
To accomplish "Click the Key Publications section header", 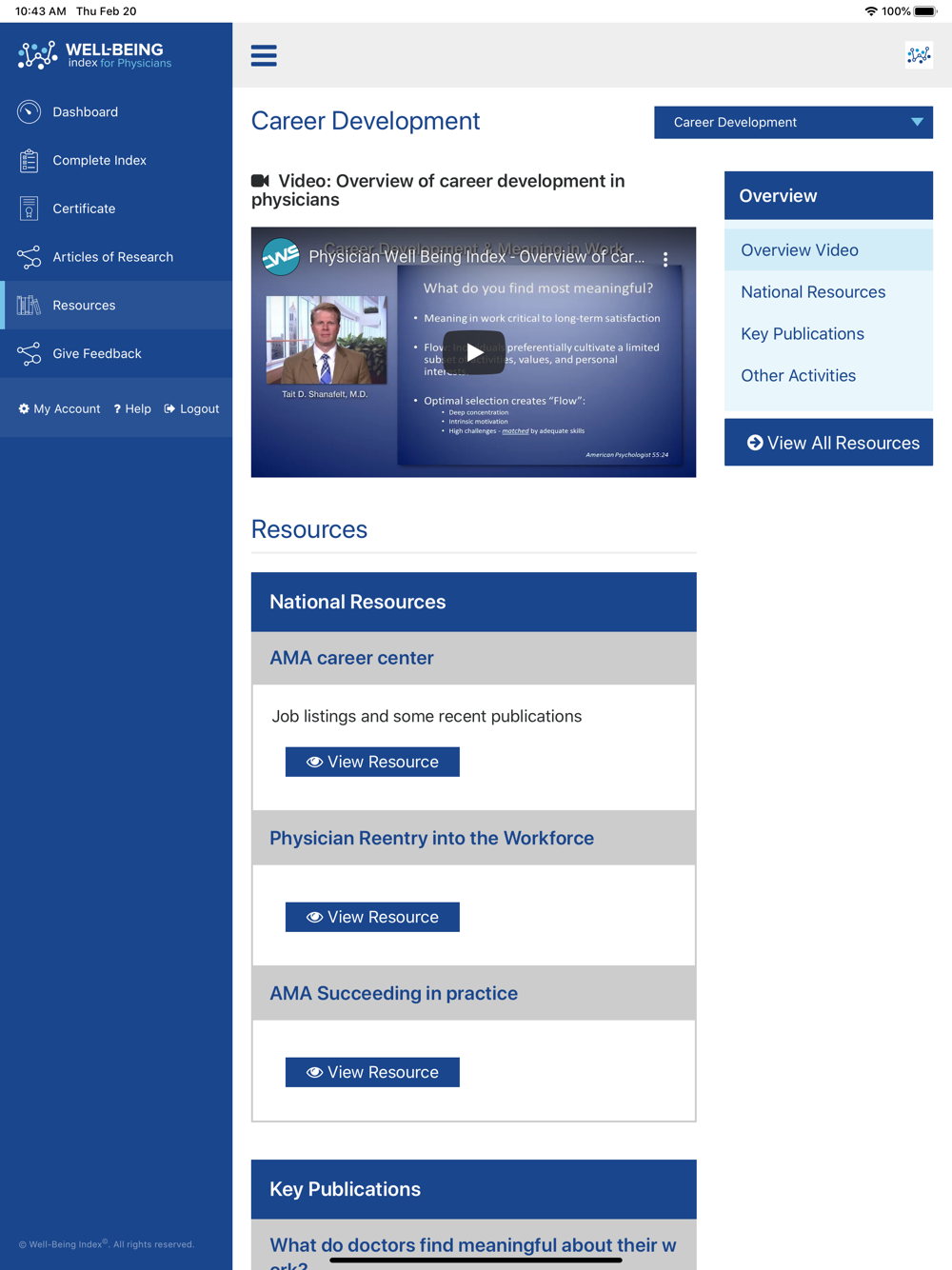I will click(x=473, y=1189).
